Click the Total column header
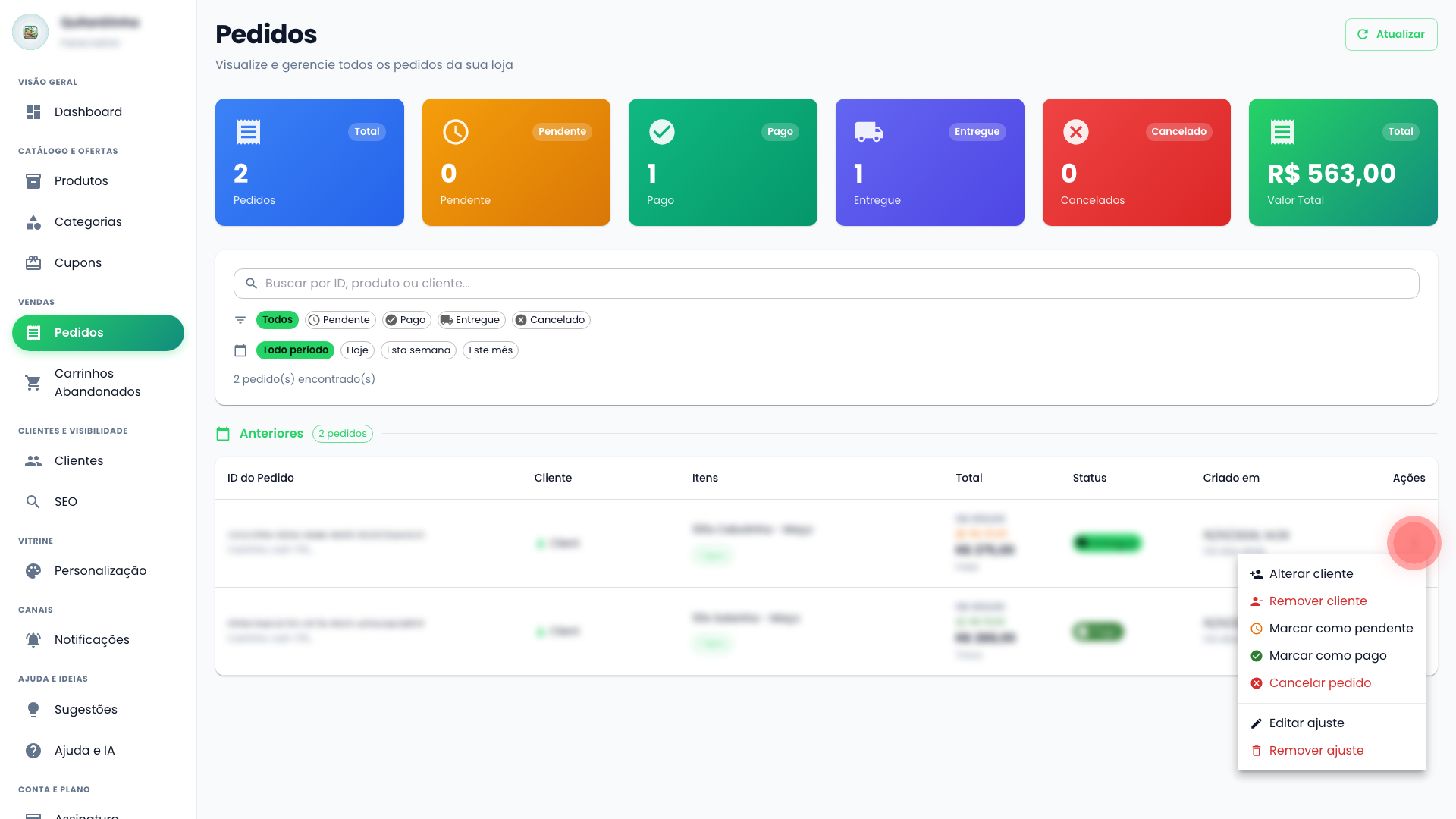 pyautogui.click(x=969, y=478)
